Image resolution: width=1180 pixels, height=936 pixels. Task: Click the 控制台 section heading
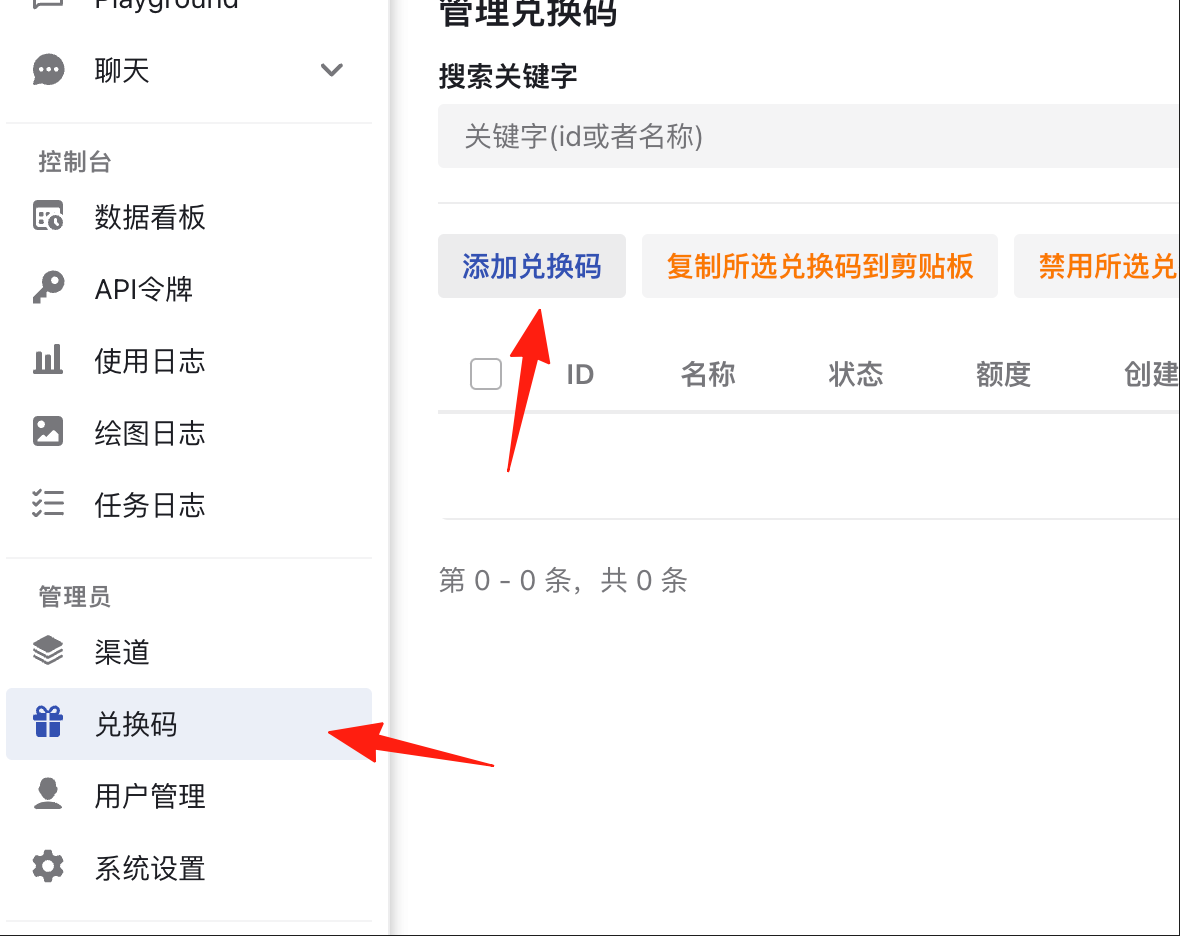[75, 161]
